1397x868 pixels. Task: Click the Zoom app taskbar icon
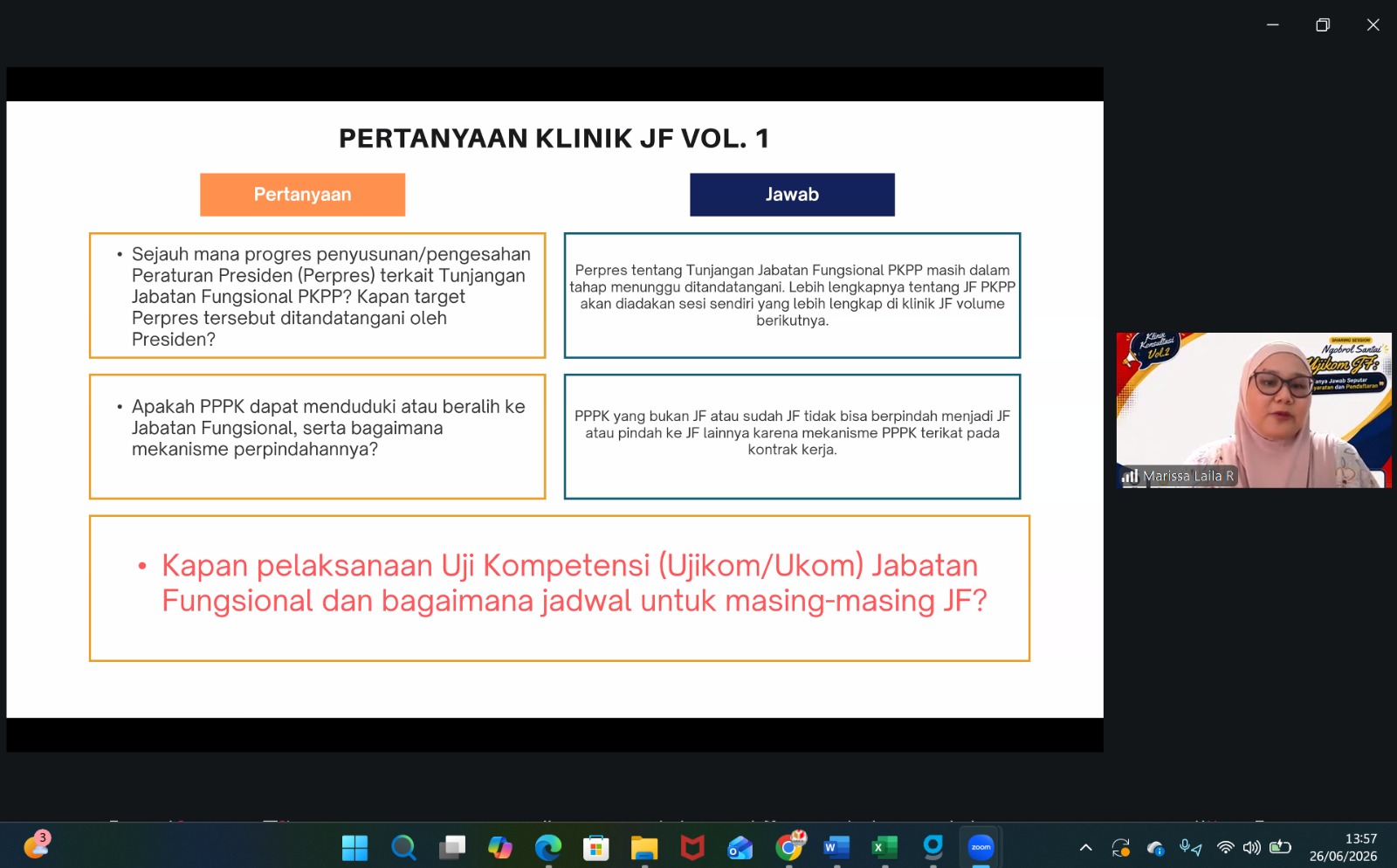click(x=981, y=847)
